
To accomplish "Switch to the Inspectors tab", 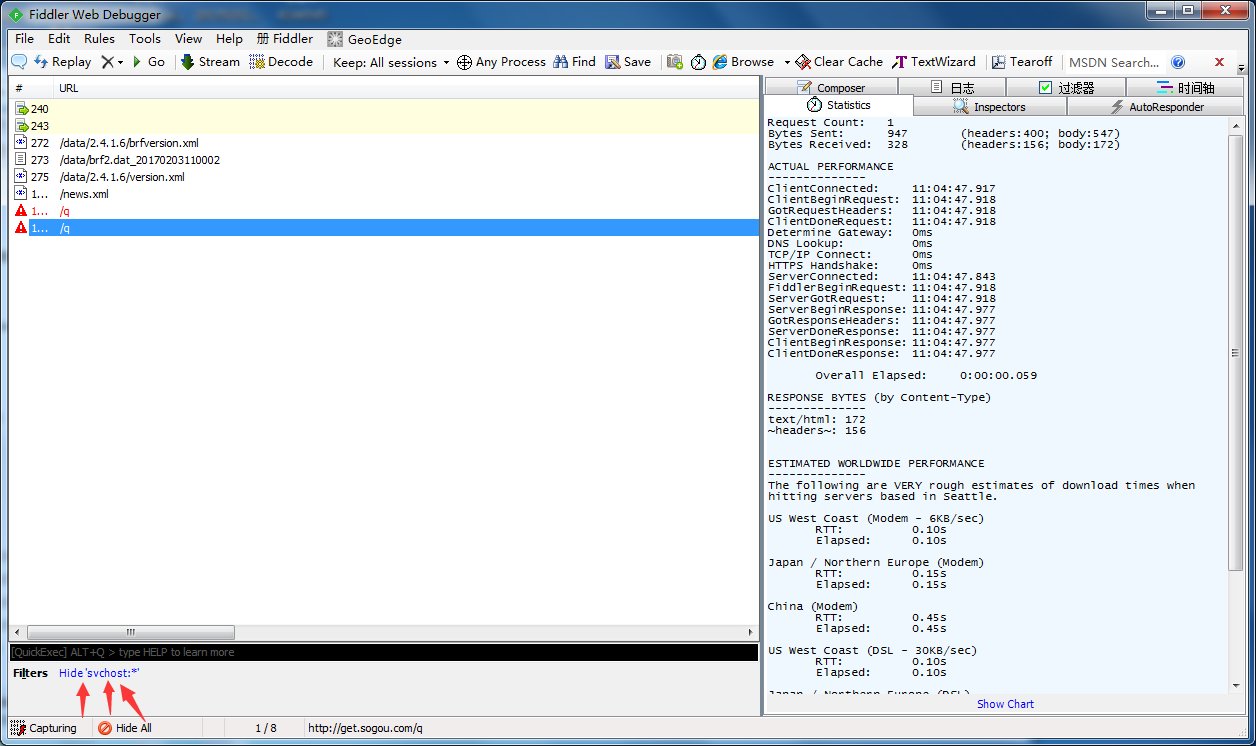I will 990,107.
